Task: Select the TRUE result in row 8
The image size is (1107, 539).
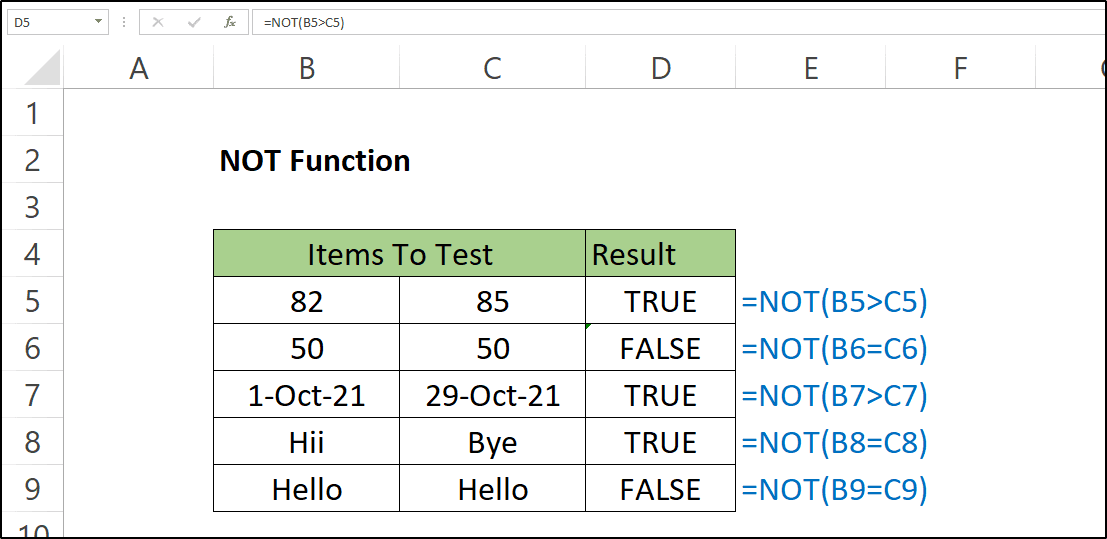Action: point(660,442)
